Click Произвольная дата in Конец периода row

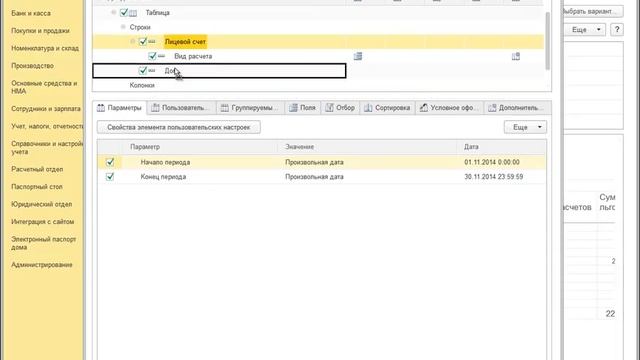(x=314, y=177)
